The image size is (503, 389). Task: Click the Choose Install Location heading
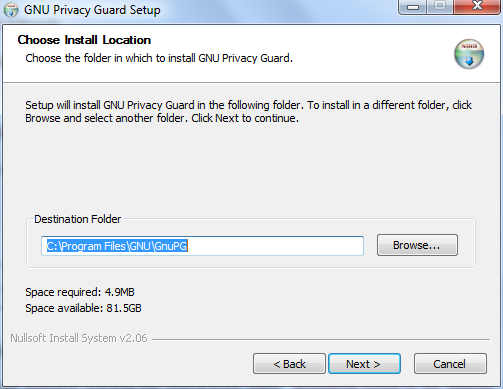pyautogui.click(x=84, y=40)
